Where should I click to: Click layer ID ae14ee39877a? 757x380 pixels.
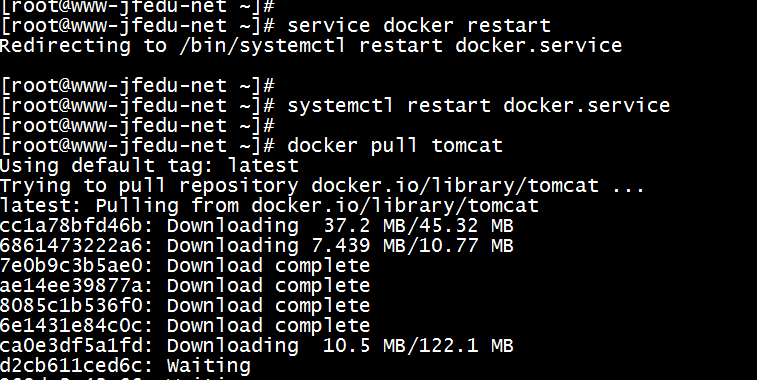(71, 285)
